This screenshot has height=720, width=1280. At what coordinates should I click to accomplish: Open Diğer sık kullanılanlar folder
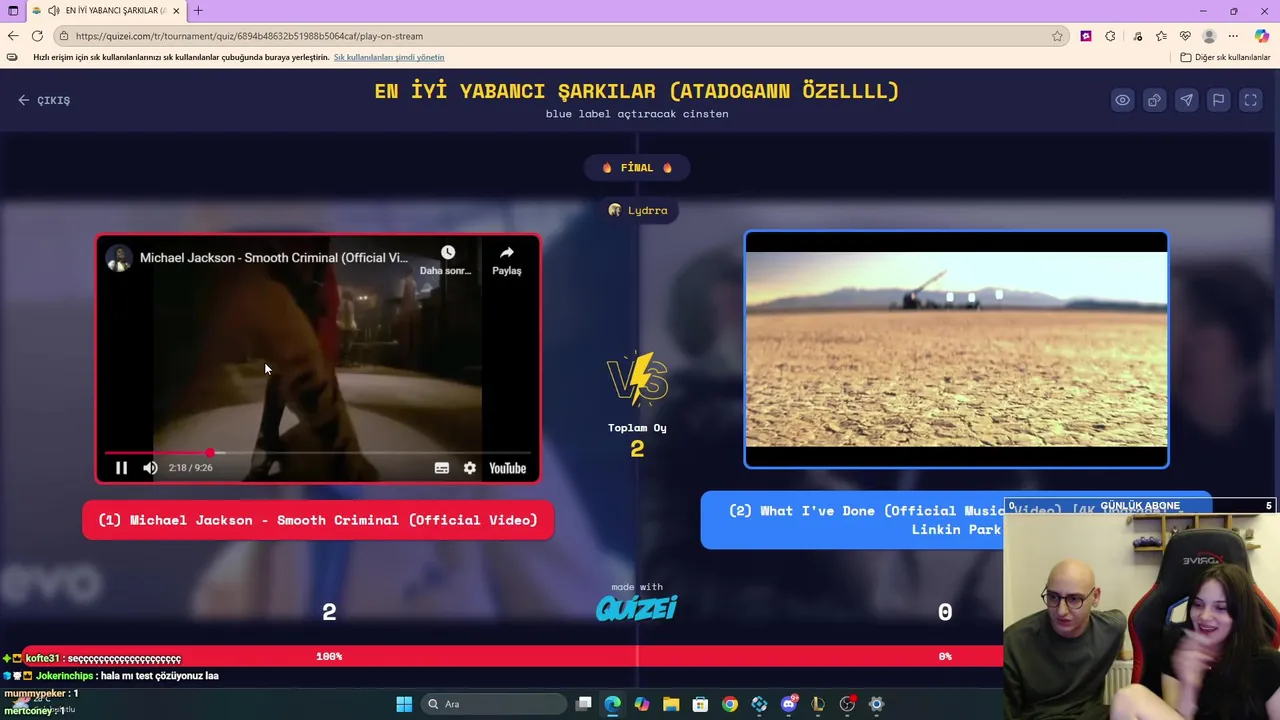pos(1225,57)
